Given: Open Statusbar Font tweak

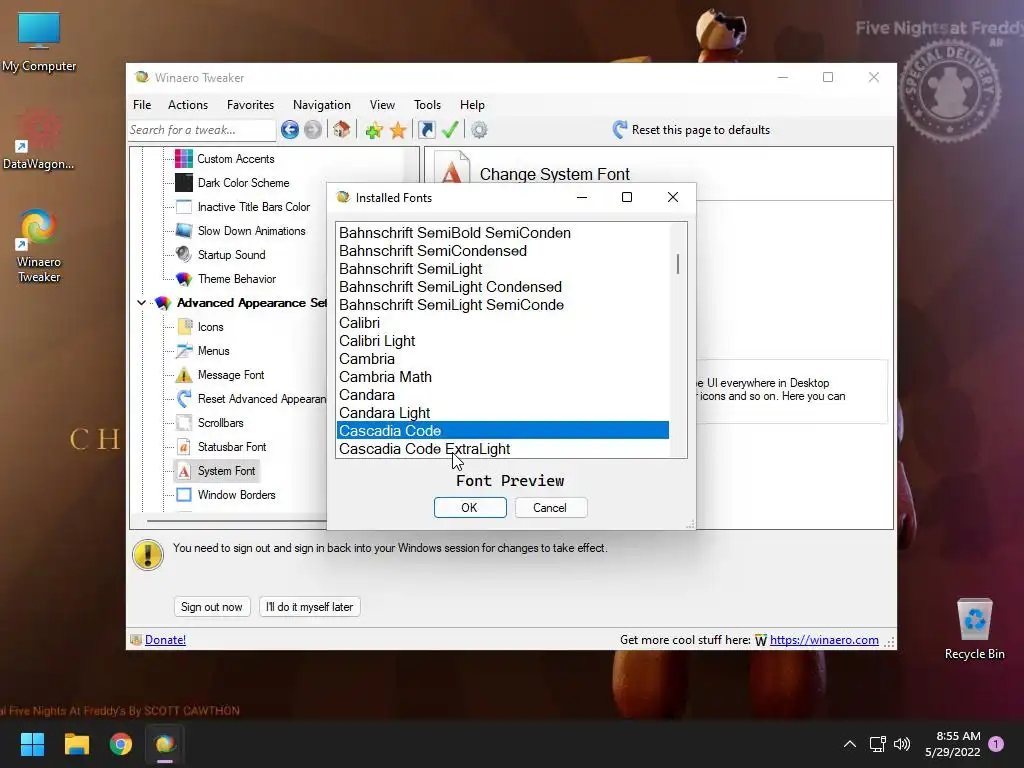Looking at the screenshot, I should coord(232,447).
